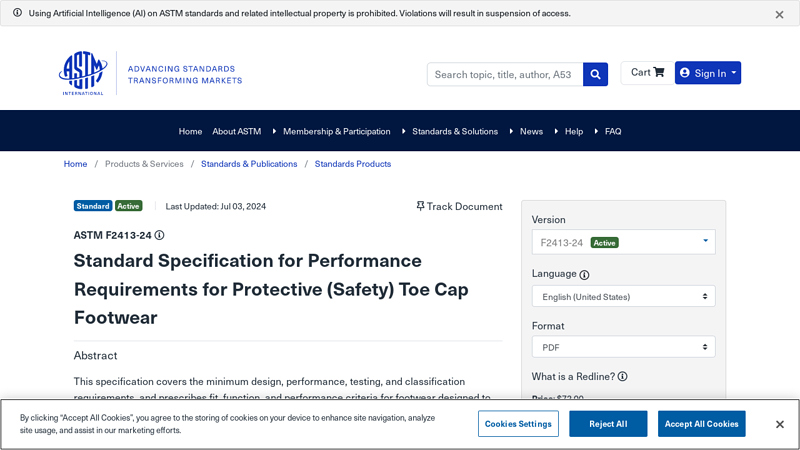Open the shopping Cart
The width and height of the screenshot is (800, 450).
point(647,72)
